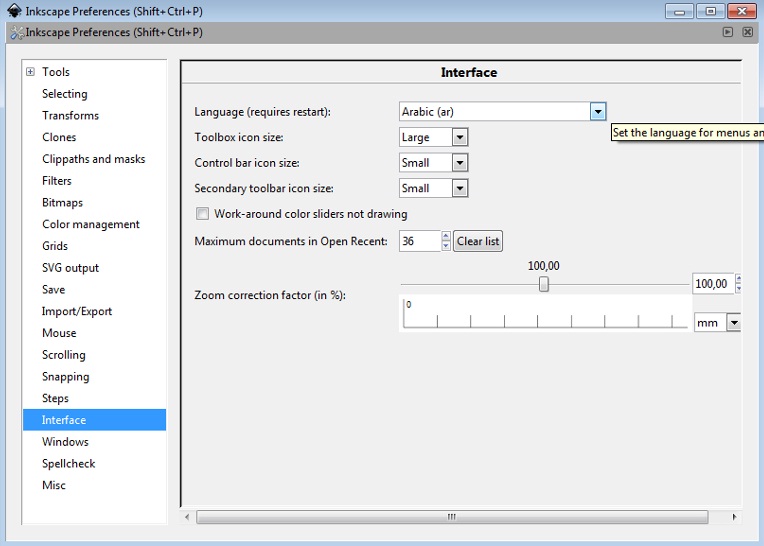Click the Clear list button
Screen dimensions: 764x546
click(478, 241)
